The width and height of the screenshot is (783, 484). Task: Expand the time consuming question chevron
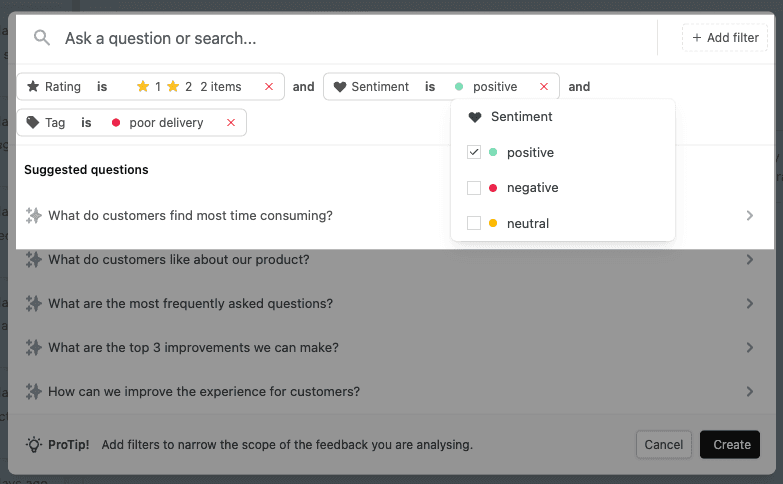750,216
